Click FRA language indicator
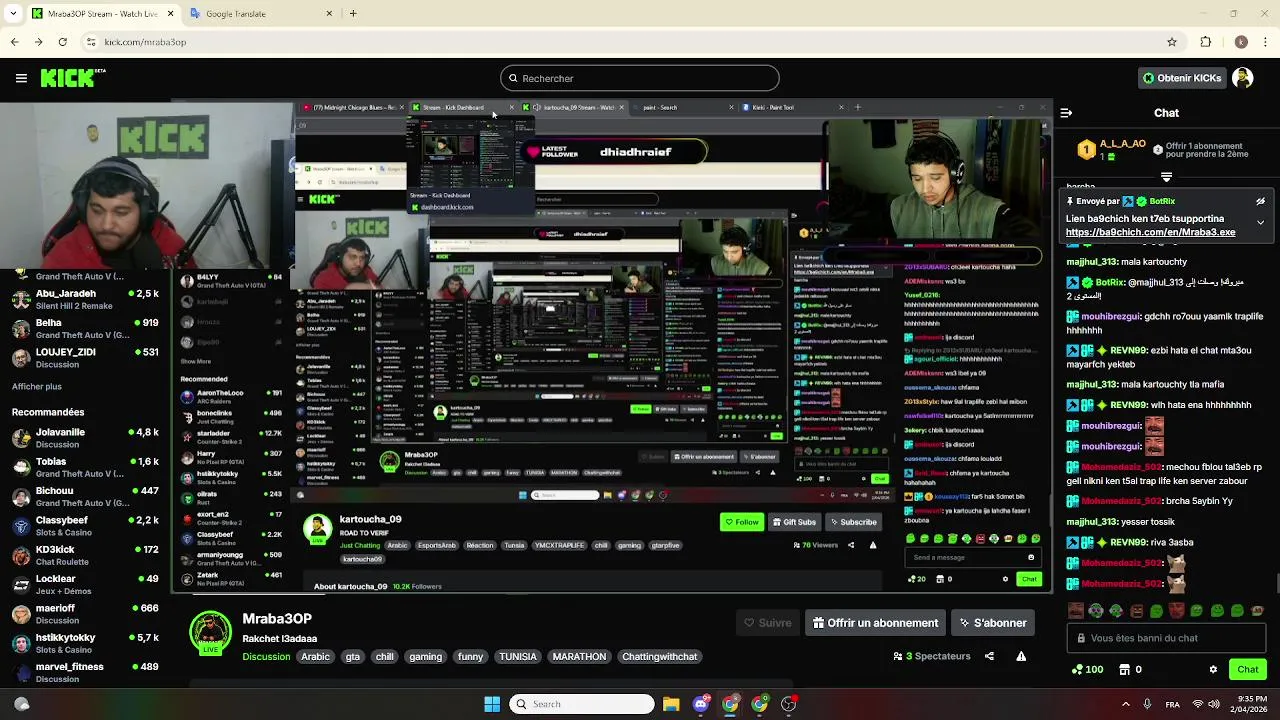Screen dimensions: 1280x720 1172,704
